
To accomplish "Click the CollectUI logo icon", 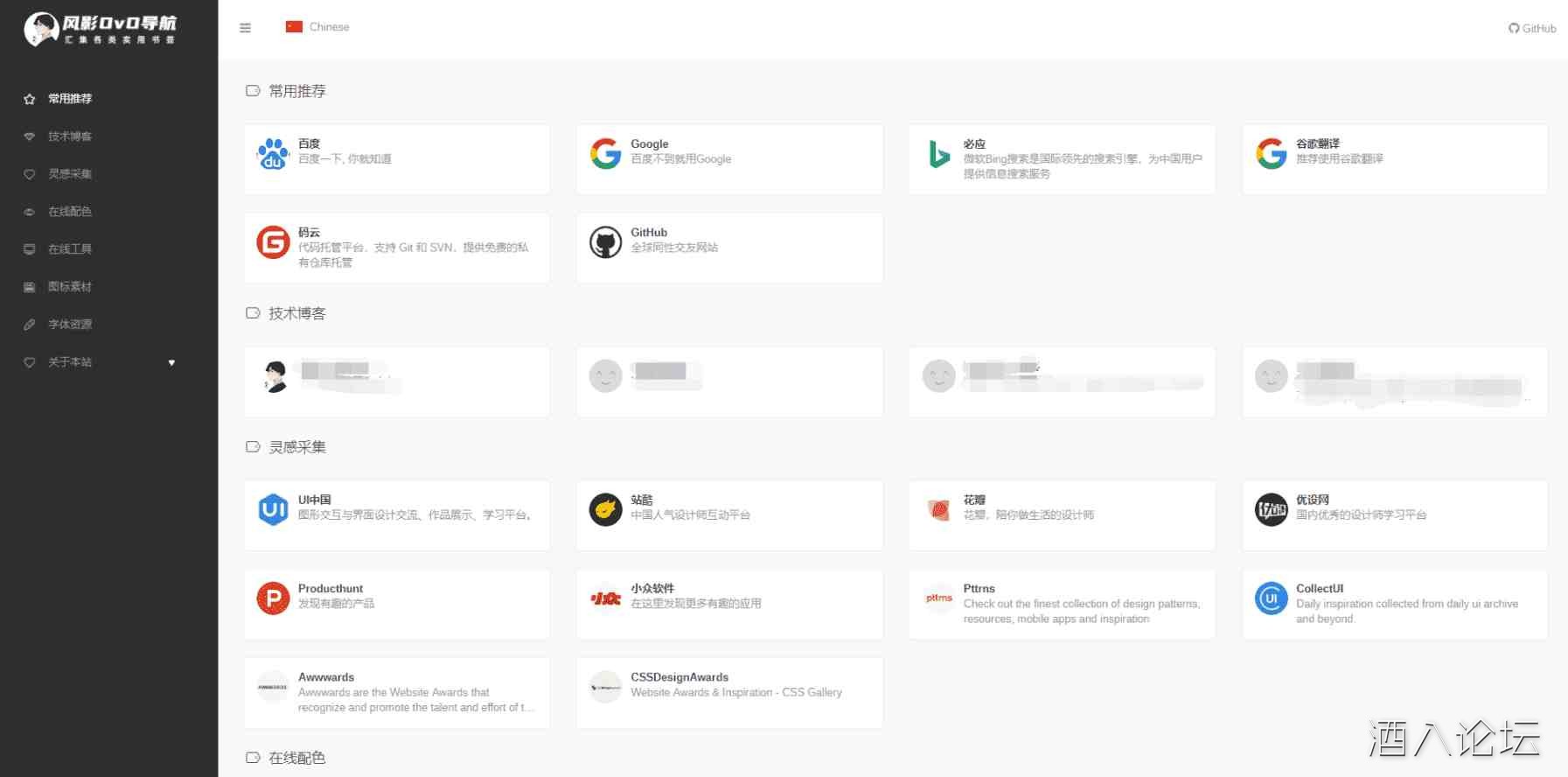I will (1271, 598).
